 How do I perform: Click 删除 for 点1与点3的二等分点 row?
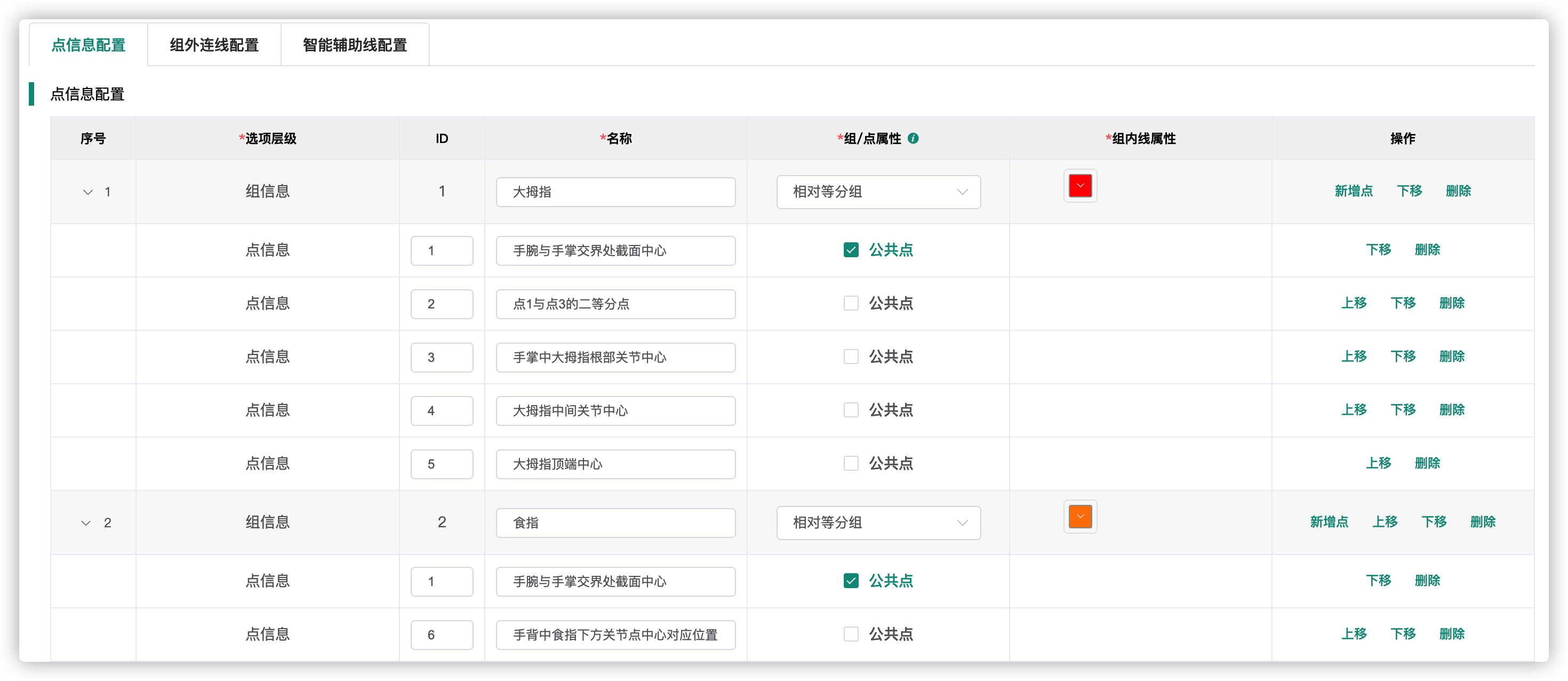[1452, 303]
